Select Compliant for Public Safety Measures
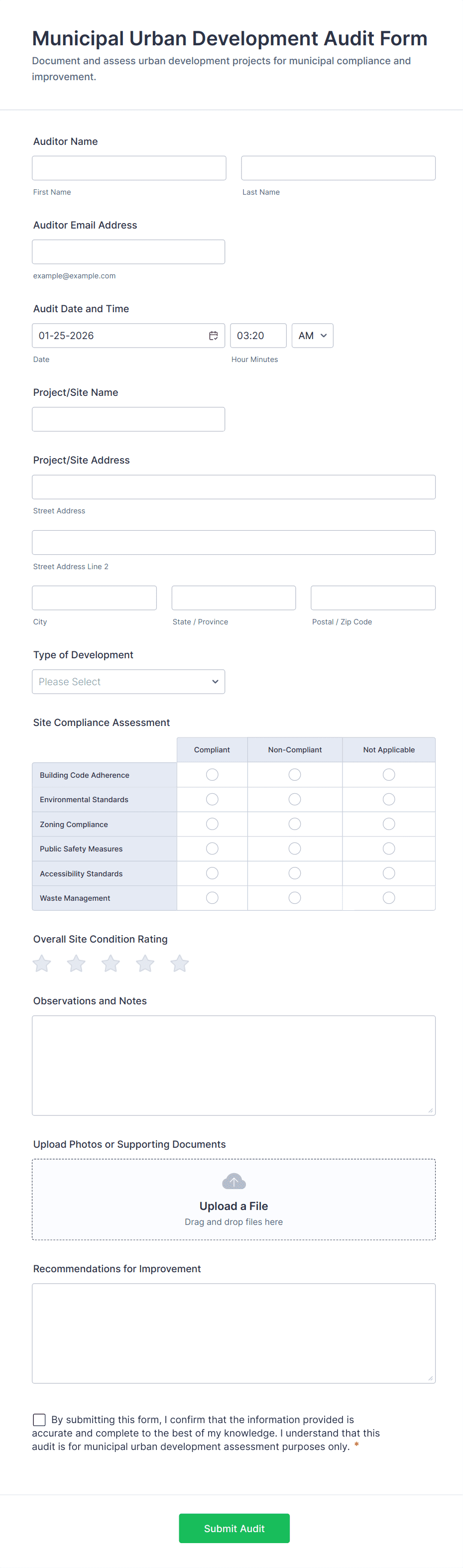 (212, 848)
